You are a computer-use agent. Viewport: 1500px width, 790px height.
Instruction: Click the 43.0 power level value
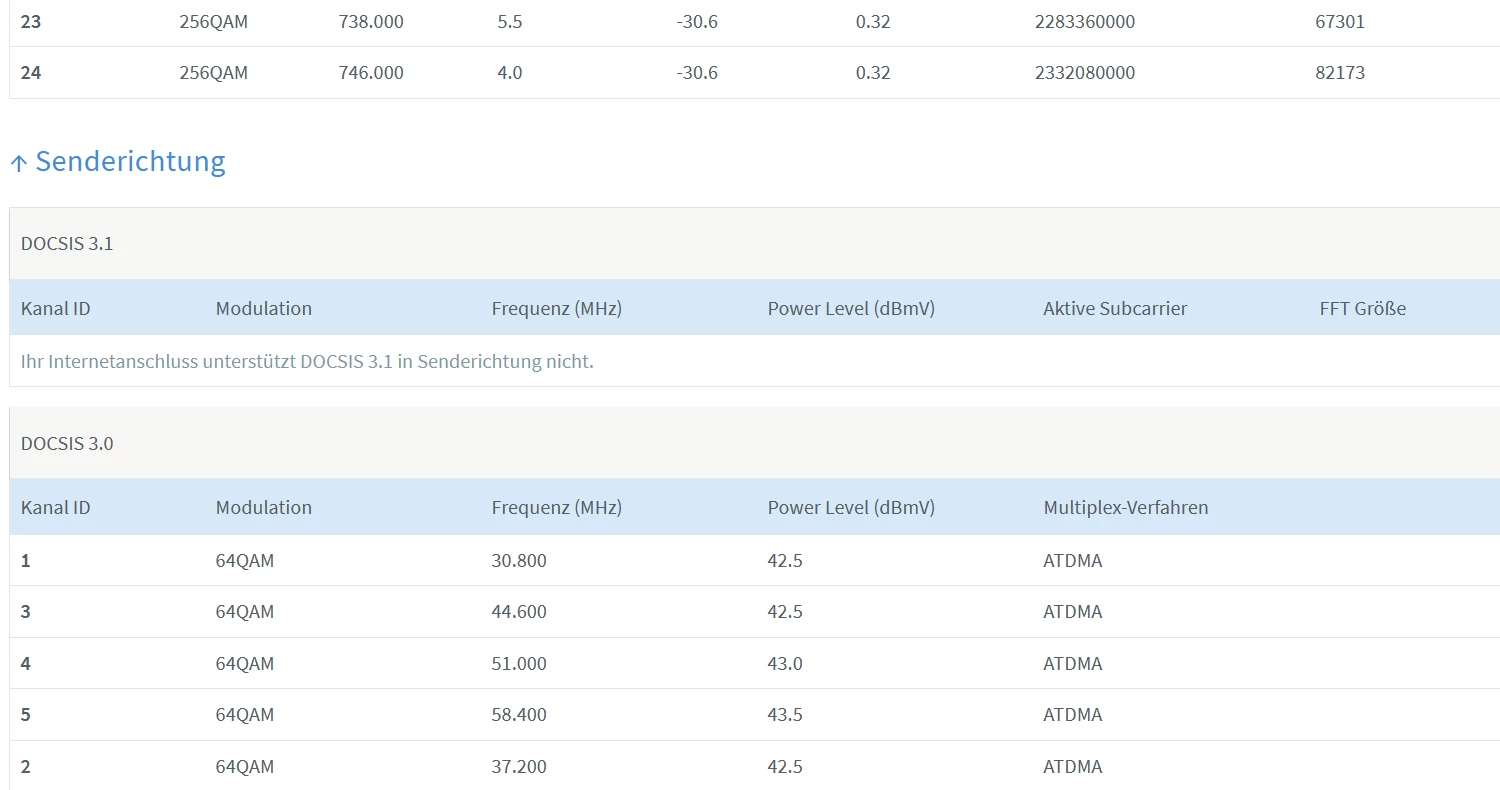pos(785,663)
